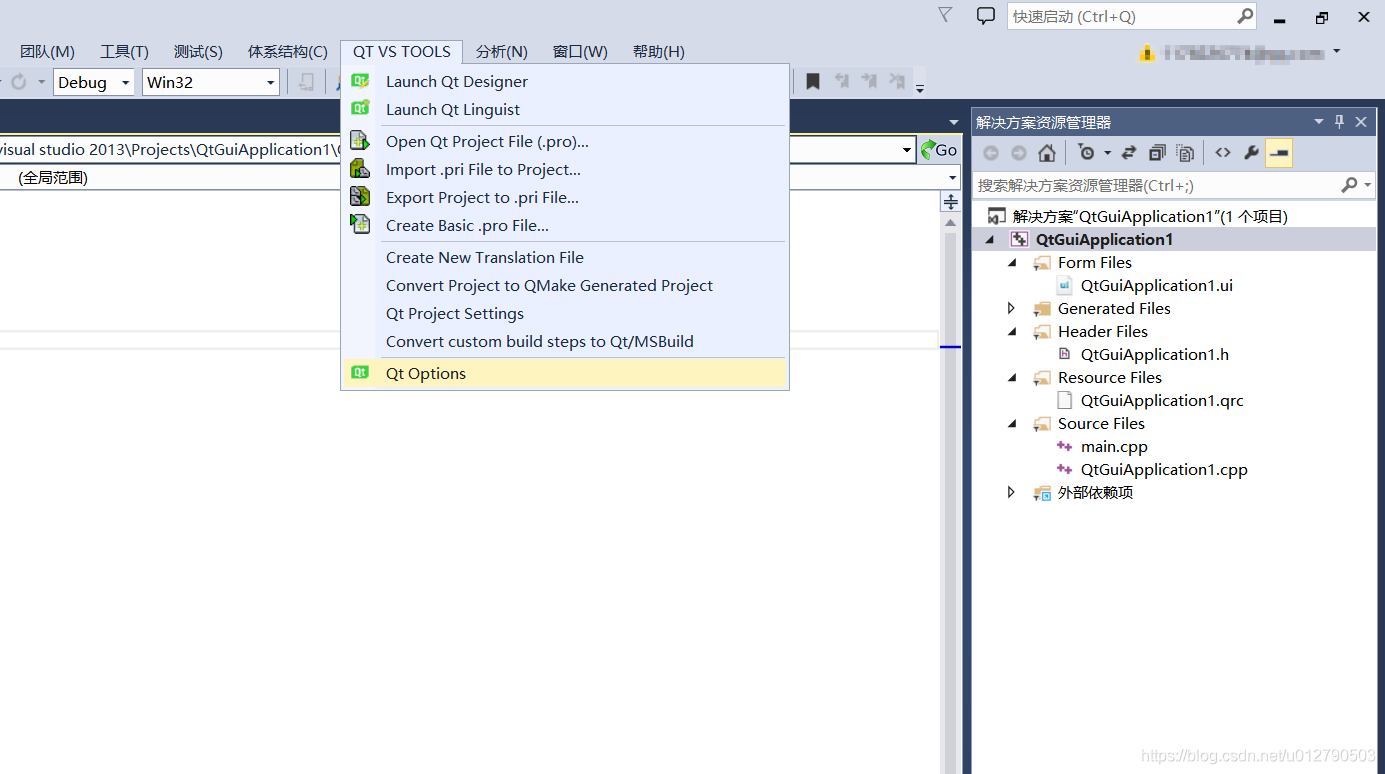Open dropdown beside pending changes filter

[x=1107, y=153]
